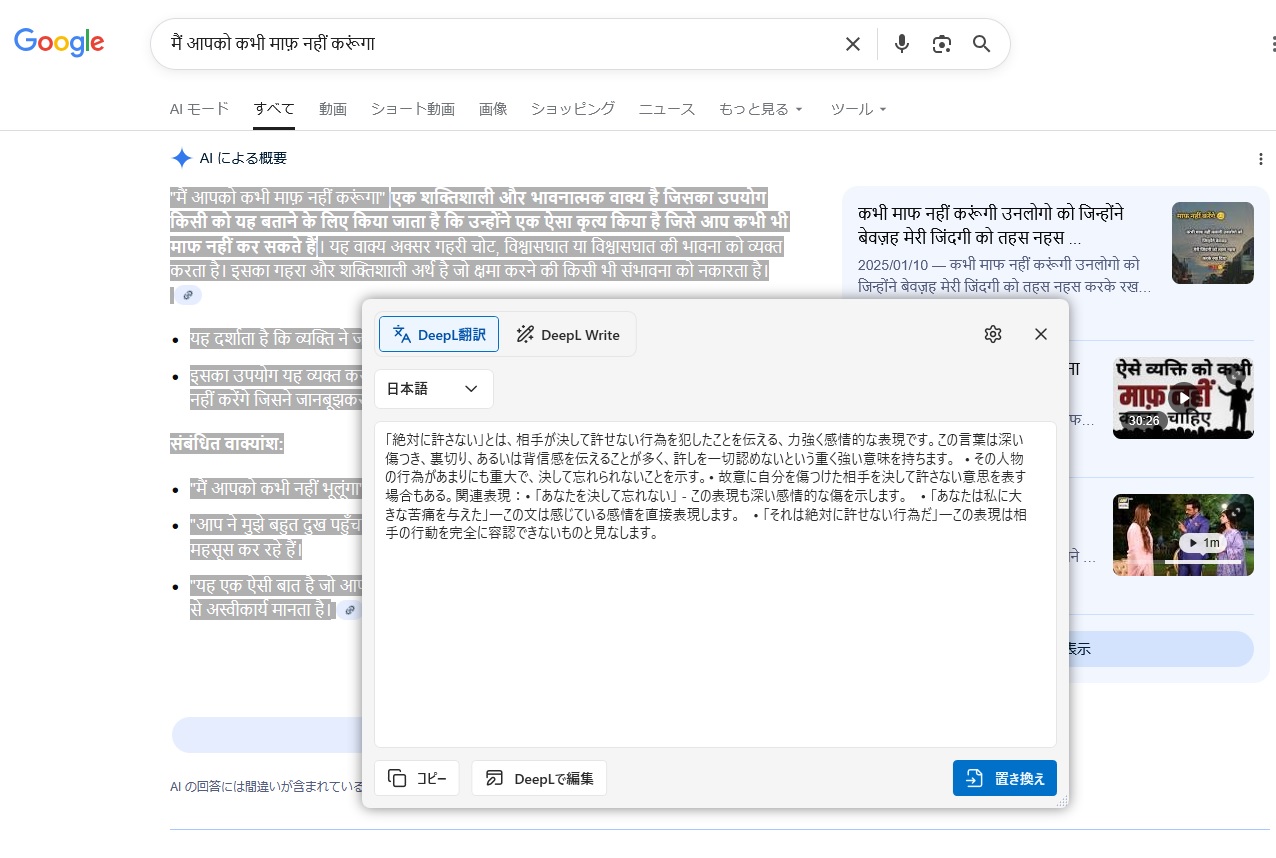Click the コピー button
This screenshot has width=1276, height=858.
coord(417,778)
